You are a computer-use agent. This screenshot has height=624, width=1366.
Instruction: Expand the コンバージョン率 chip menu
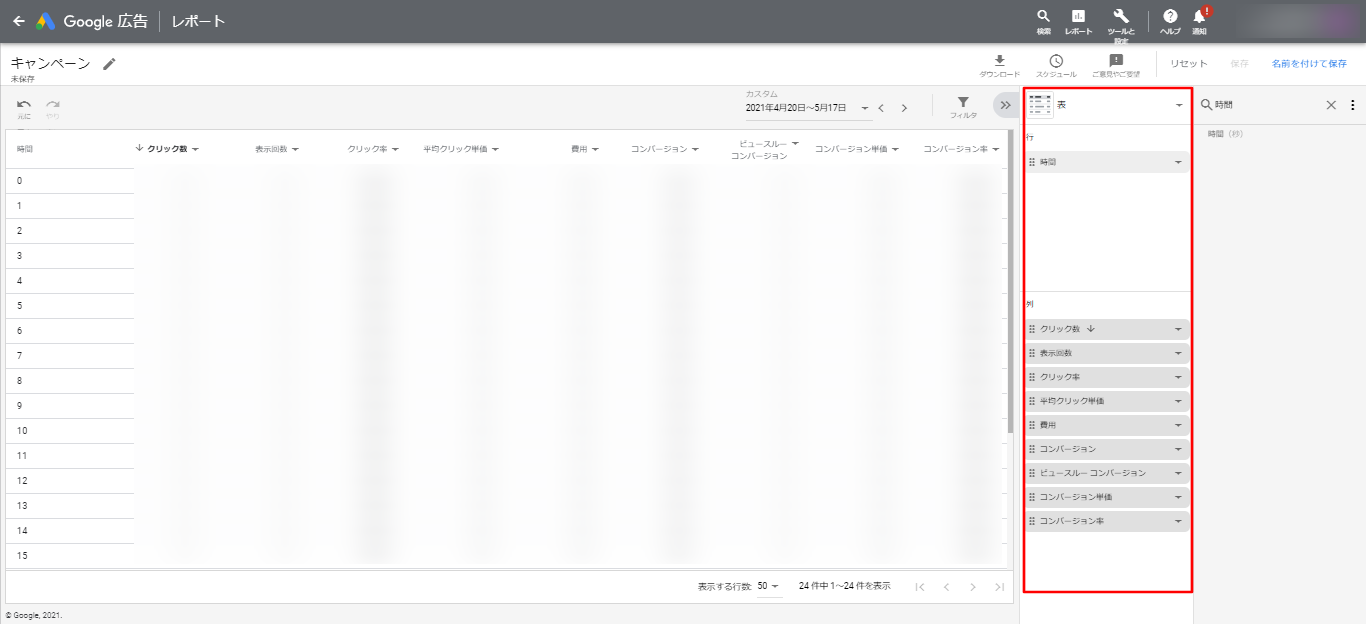pyautogui.click(x=1178, y=521)
